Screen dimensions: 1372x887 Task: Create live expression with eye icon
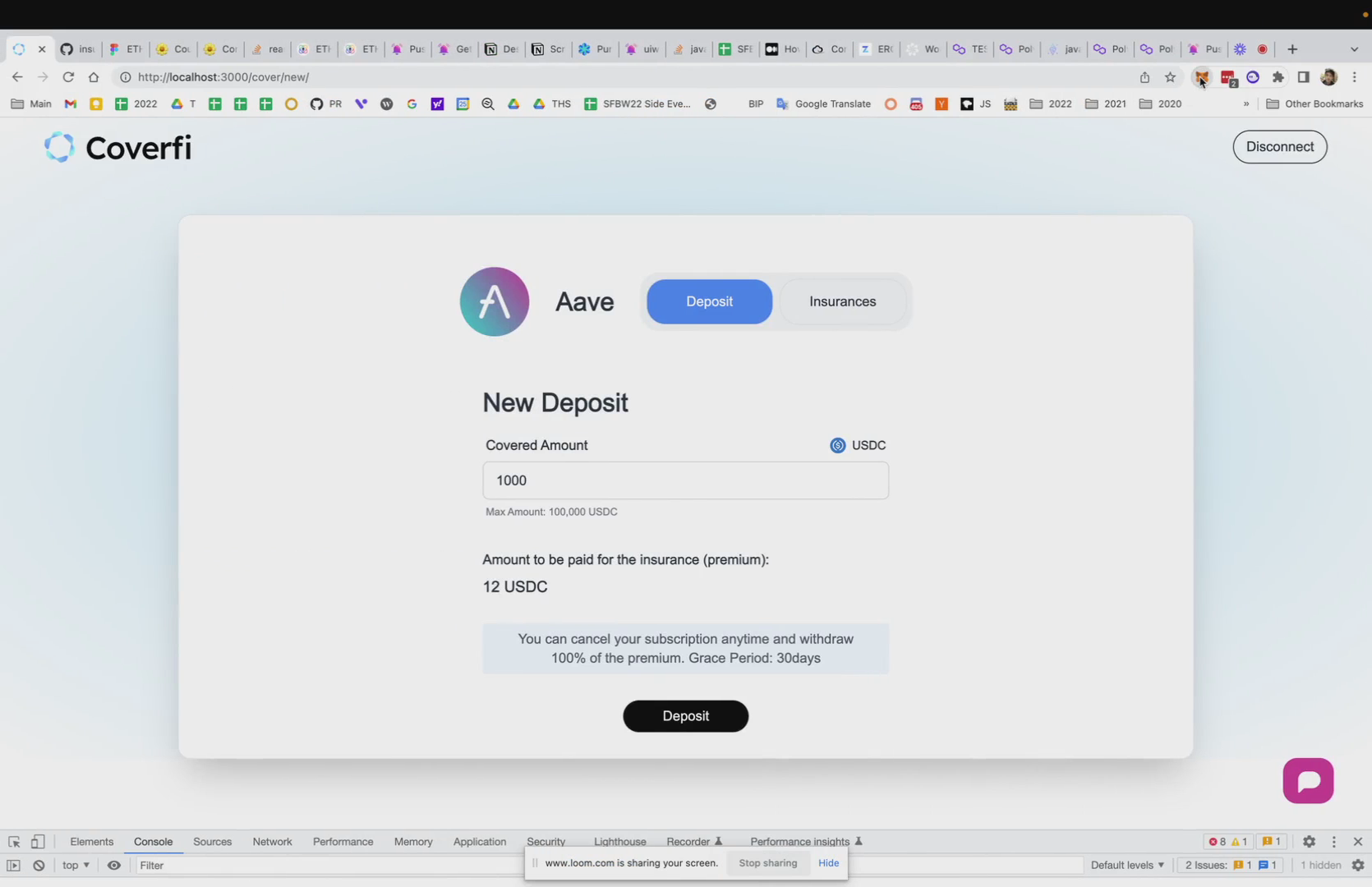[x=114, y=865]
